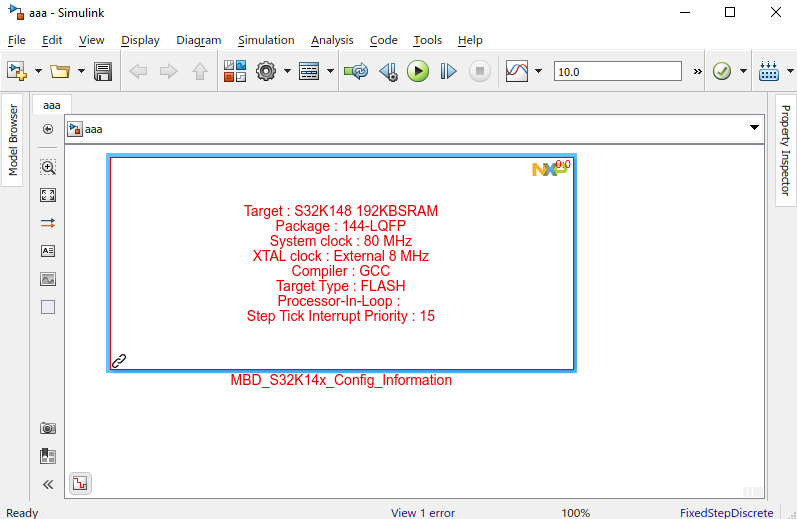
Task: Expand the Data Inspector dropdown arrow
Action: 538,71
